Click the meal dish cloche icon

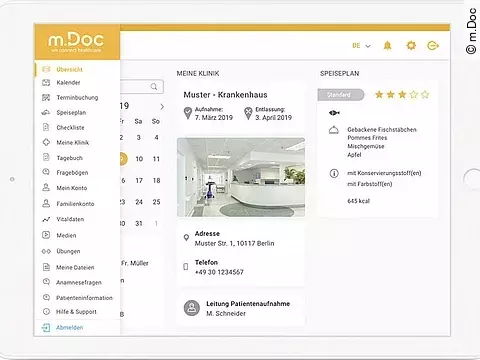pos(334,130)
